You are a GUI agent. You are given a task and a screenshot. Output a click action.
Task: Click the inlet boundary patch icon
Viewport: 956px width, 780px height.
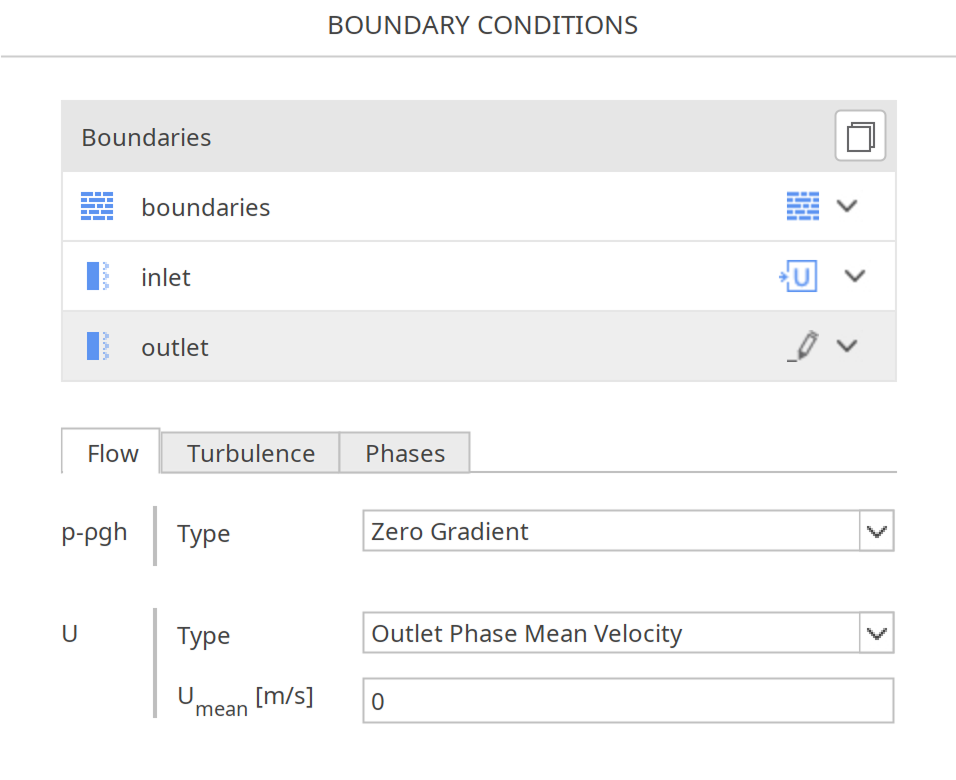96,276
